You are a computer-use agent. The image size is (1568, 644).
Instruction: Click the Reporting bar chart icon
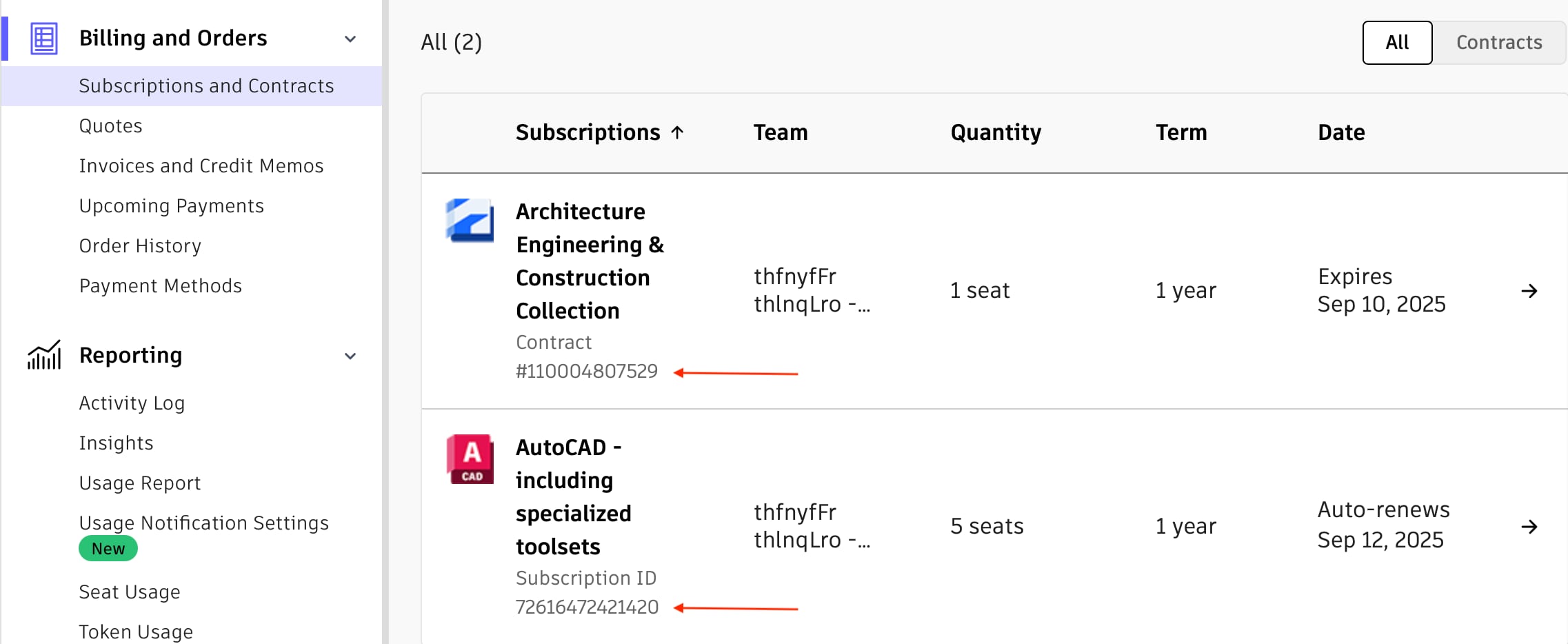(44, 356)
